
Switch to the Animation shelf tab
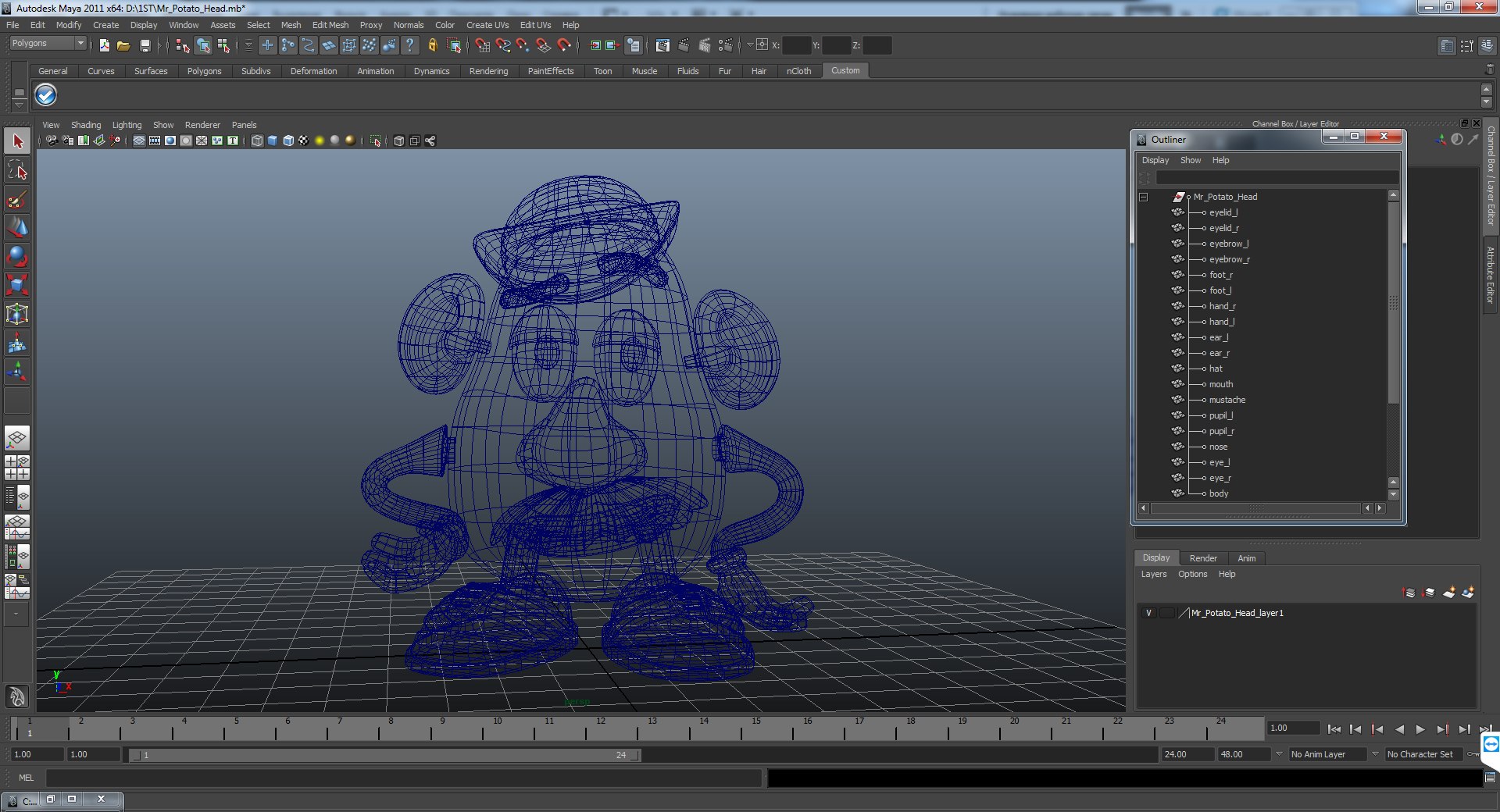click(x=376, y=71)
